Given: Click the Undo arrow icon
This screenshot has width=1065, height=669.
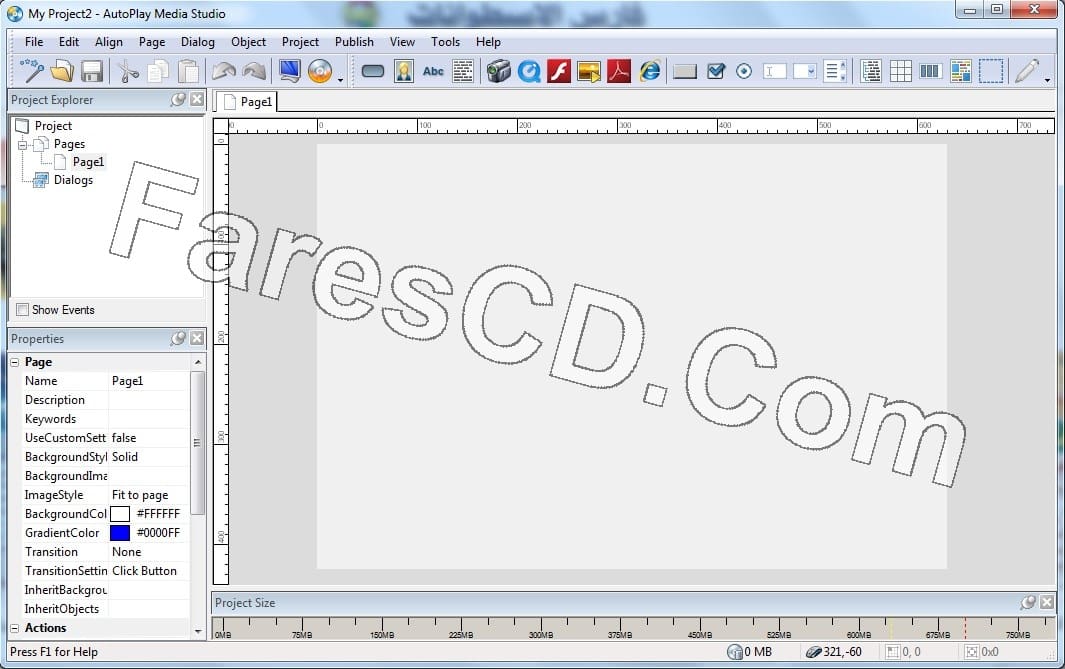Looking at the screenshot, I should [223, 71].
